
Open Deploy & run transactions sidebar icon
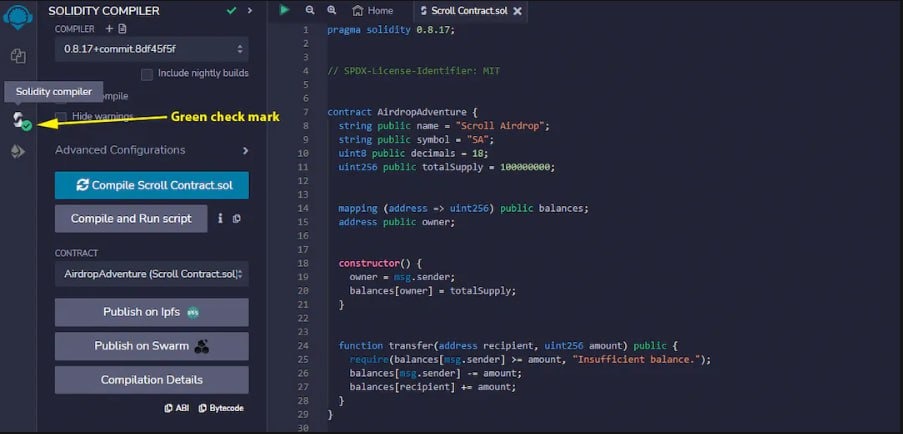[18, 151]
